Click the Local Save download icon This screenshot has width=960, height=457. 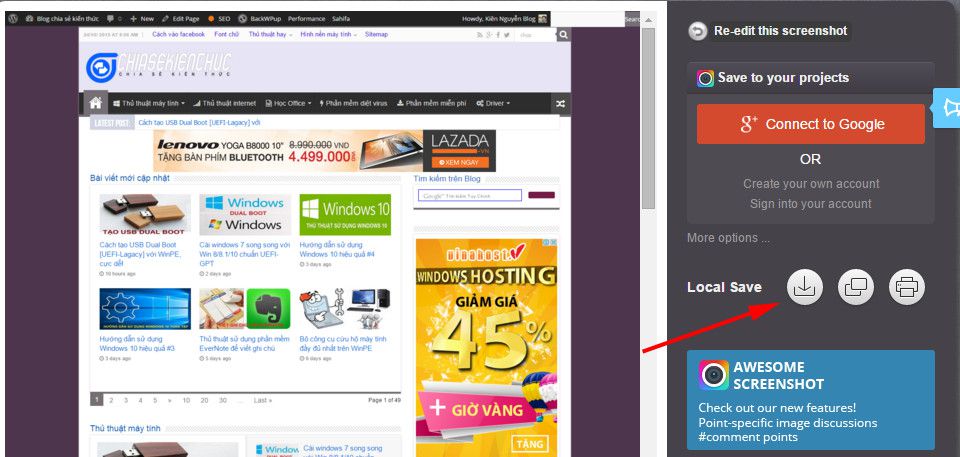point(804,287)
